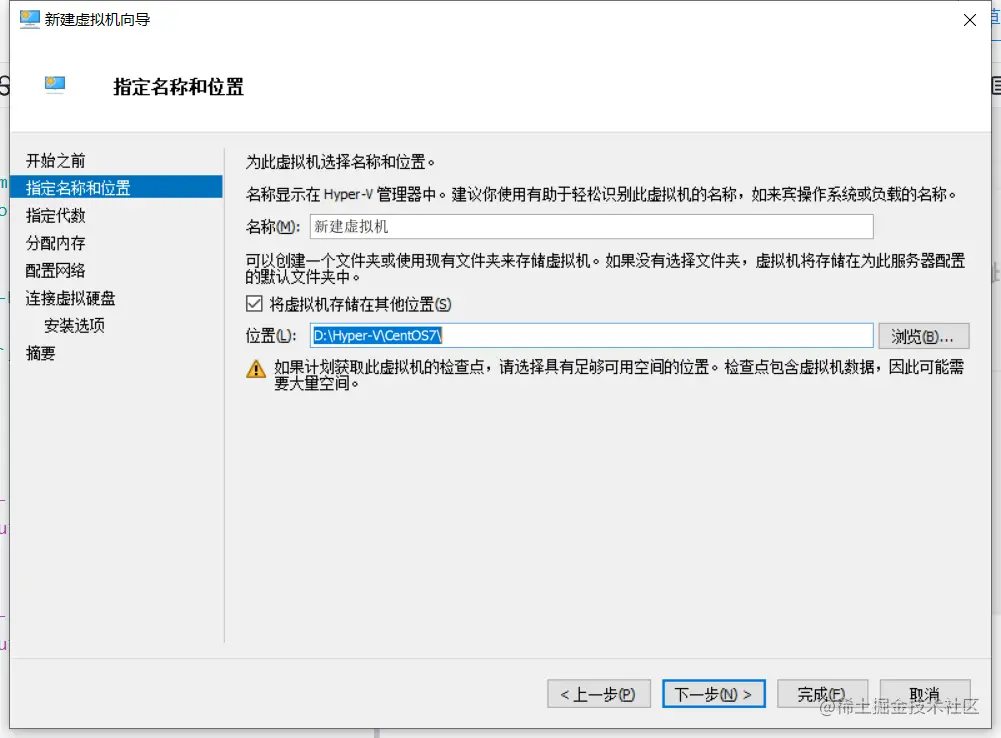Image resolution: width=1001 pixels, height=738 pixels.
Task: Click the 名称 text field
Action: click(592, 227)
